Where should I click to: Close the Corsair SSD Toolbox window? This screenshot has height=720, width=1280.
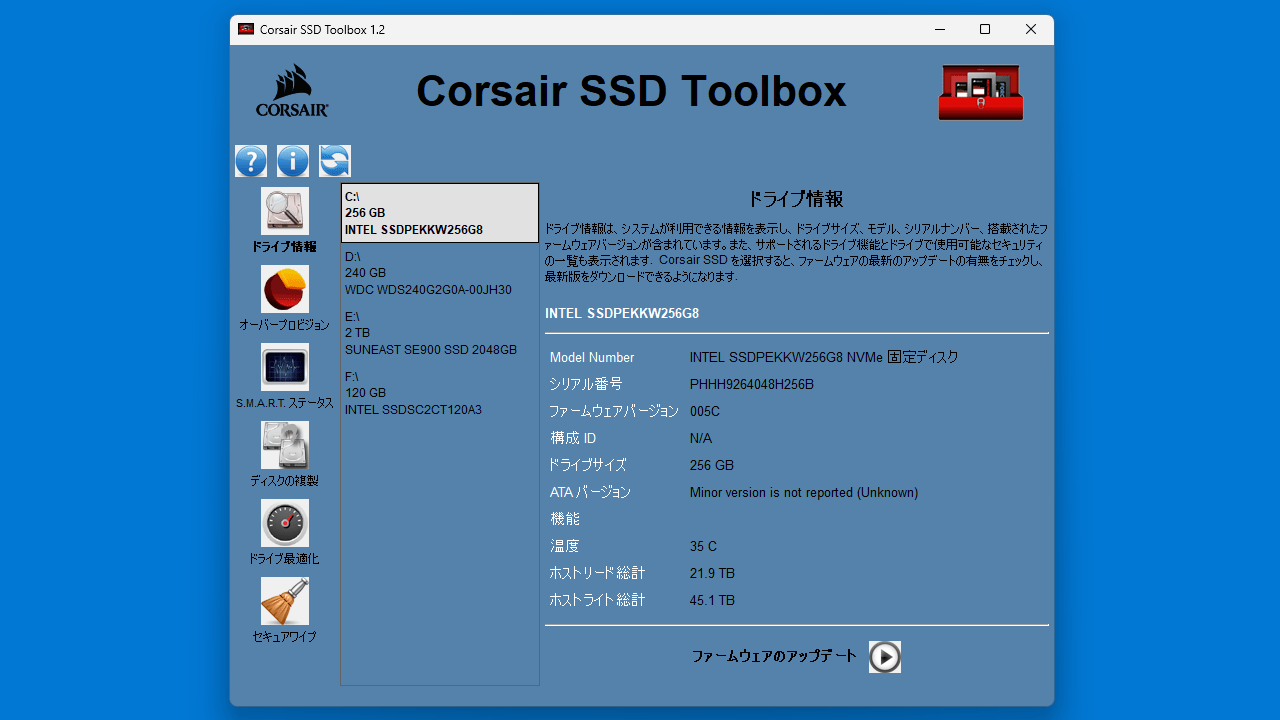[x=1031, y=29]
